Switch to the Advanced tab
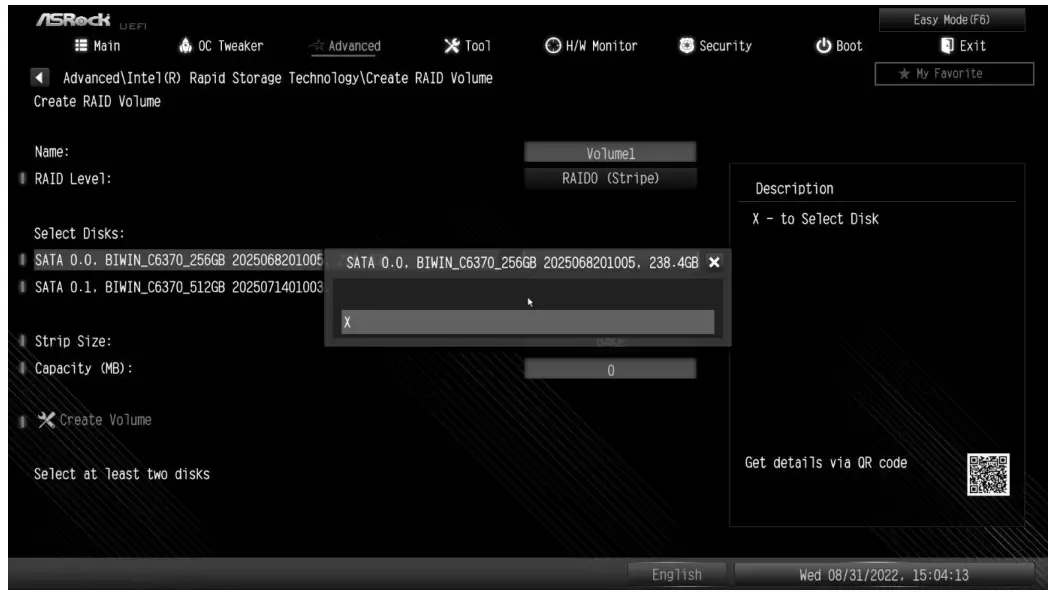The height and width of the screenshot is (599, 1053). (345, 46)
